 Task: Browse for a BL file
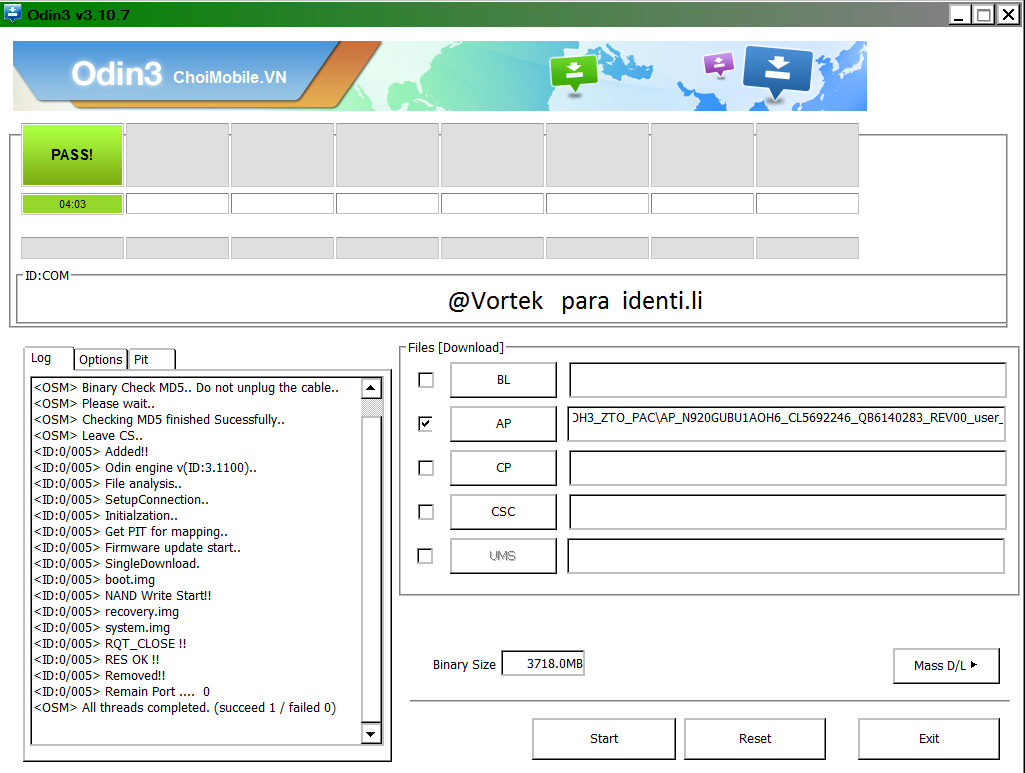pyautogui.click(x=503, y=380)
